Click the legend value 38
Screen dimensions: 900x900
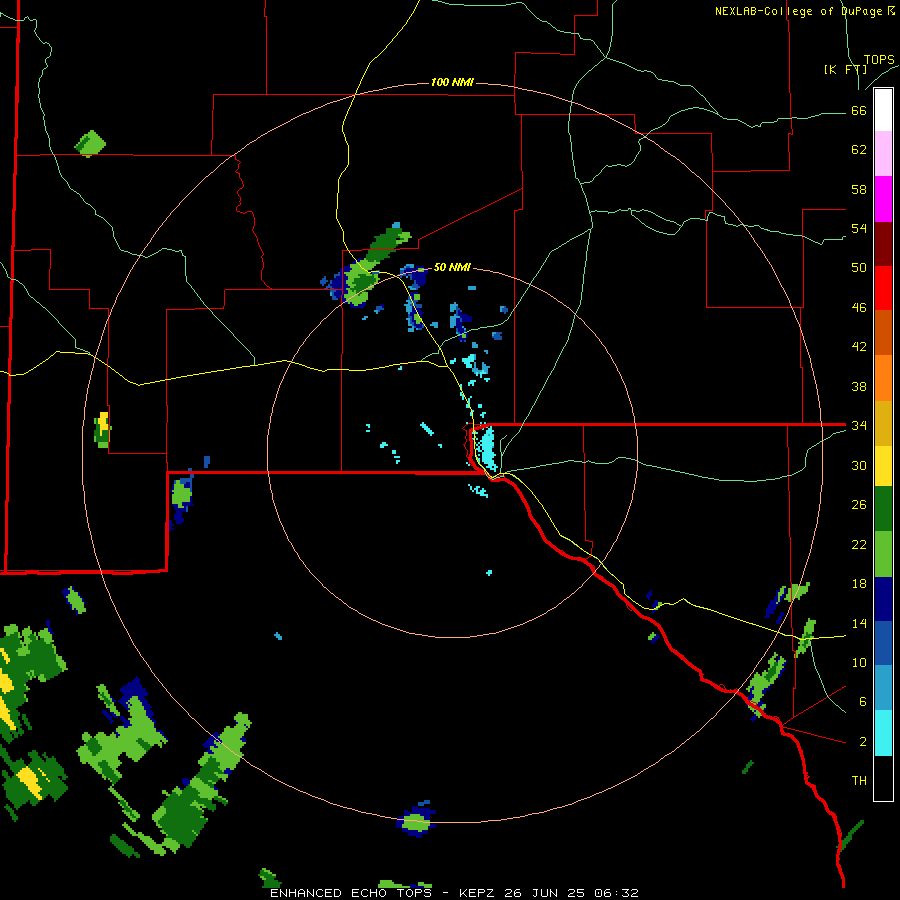859,386
